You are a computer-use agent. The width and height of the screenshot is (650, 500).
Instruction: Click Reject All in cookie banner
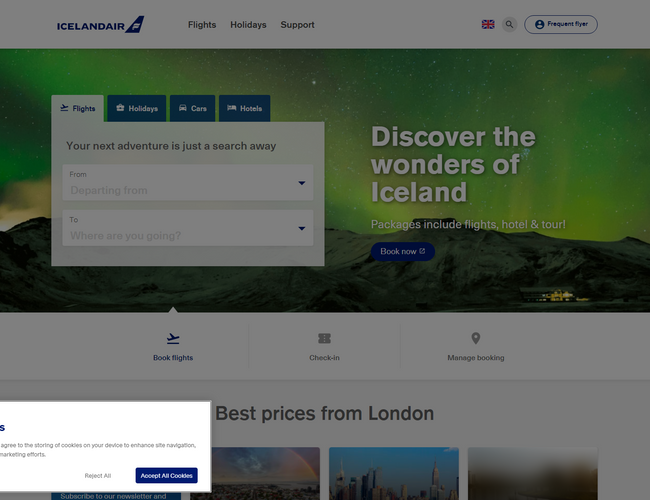(x=98, y=476)
